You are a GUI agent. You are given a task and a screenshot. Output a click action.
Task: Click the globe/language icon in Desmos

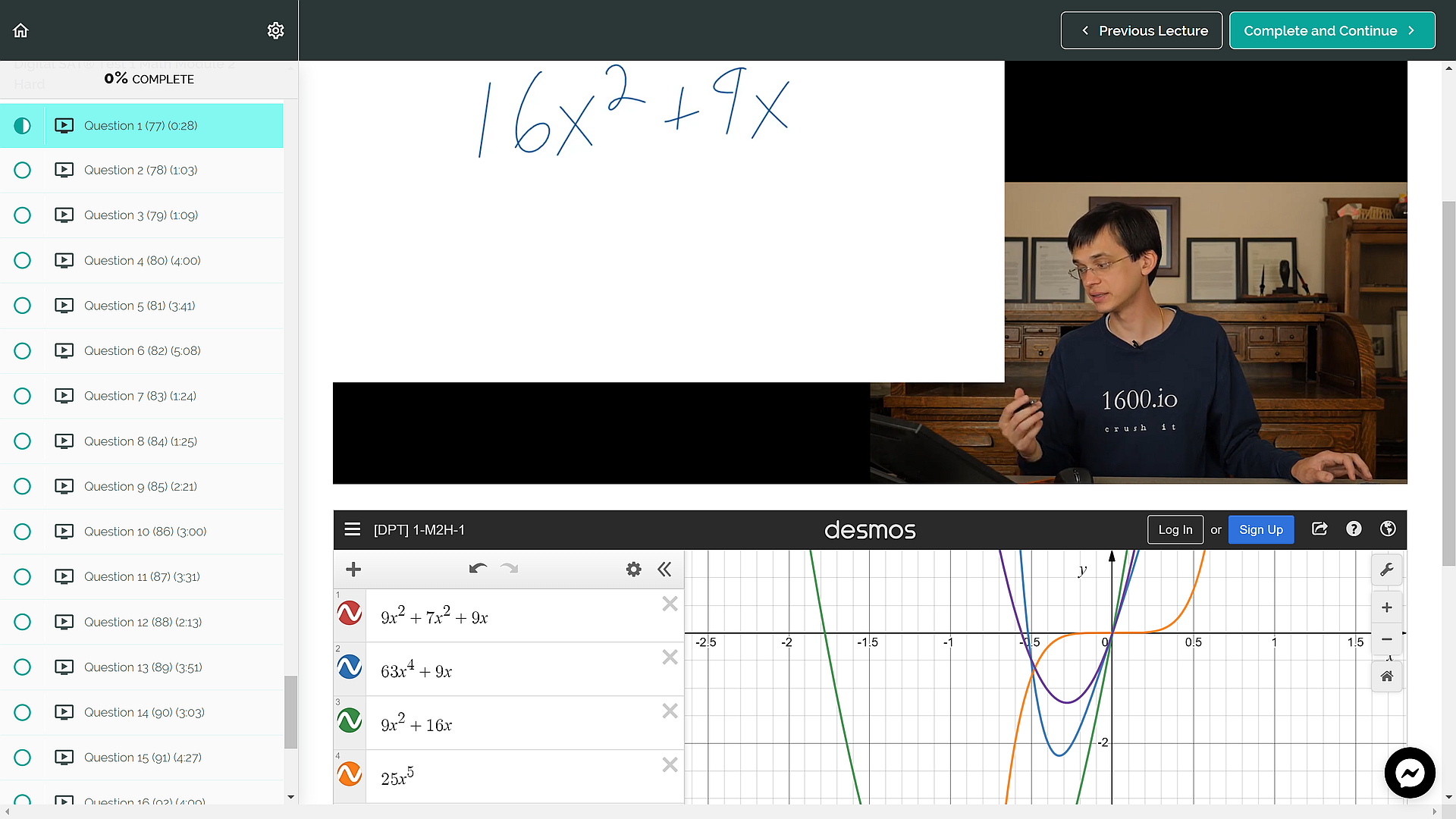[x=1388, y=528]
